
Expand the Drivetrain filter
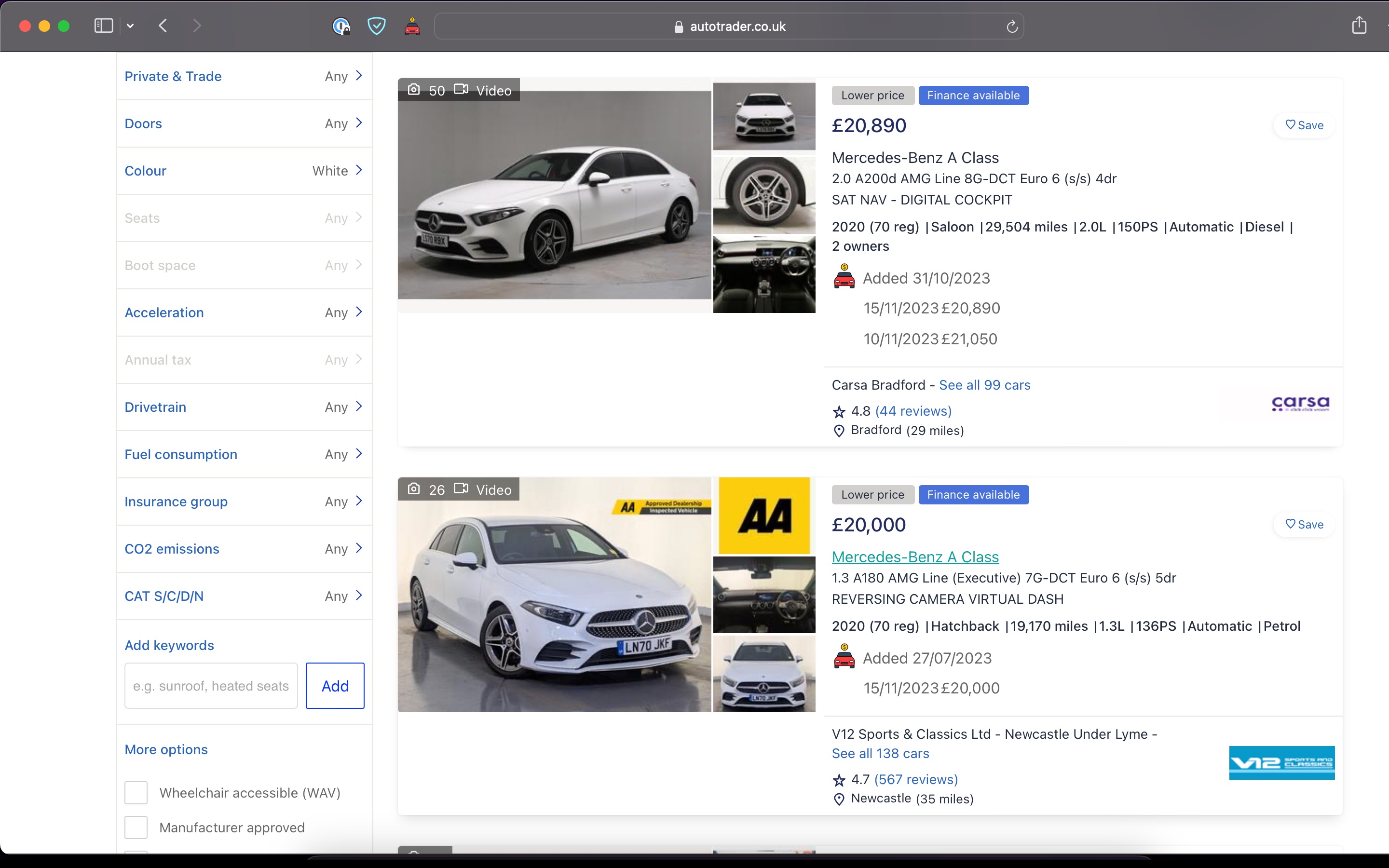(x=244, y=407)
